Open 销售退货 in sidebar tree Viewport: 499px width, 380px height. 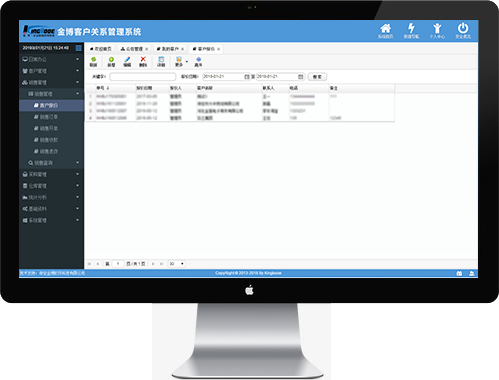point(51,151)
